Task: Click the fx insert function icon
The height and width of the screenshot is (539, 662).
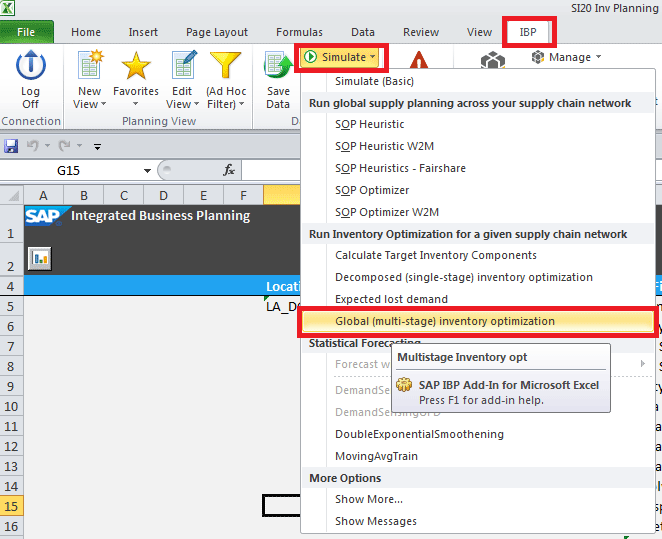Action: [x=229, y=170]
